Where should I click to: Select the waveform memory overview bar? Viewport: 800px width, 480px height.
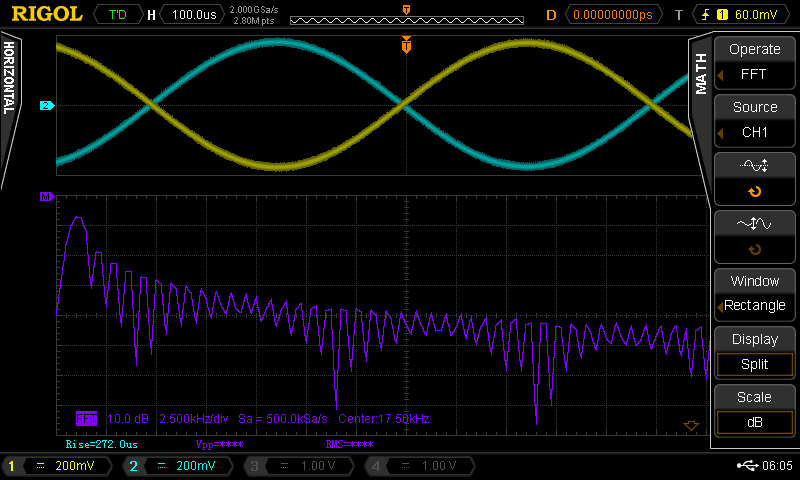(x=407, y=20)
